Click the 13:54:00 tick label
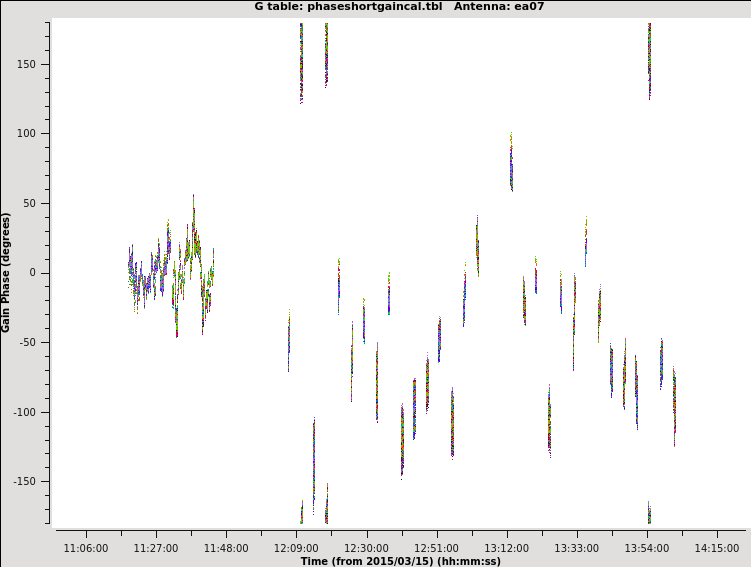This screenshot has height=567, width=751. point(647,548)
